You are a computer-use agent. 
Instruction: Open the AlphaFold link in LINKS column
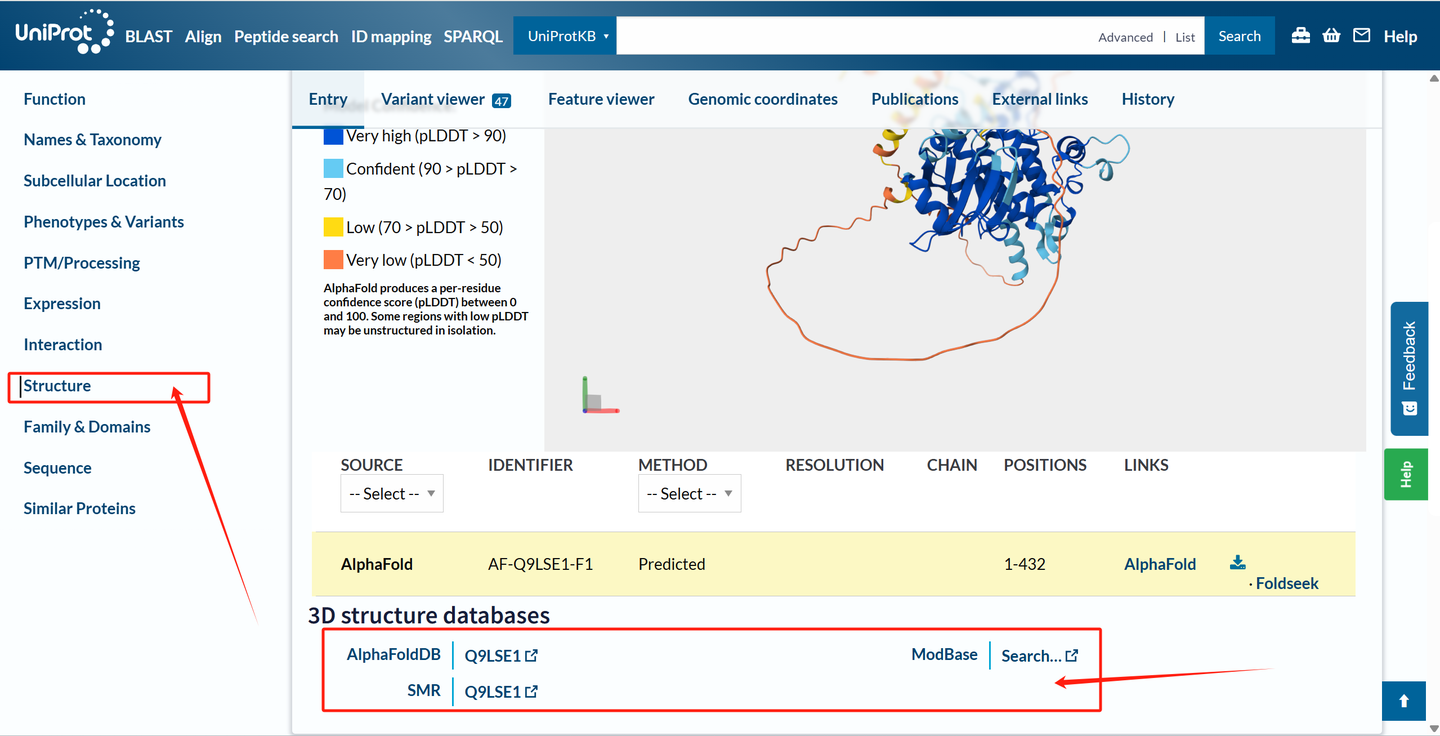tap(1160, 564)
